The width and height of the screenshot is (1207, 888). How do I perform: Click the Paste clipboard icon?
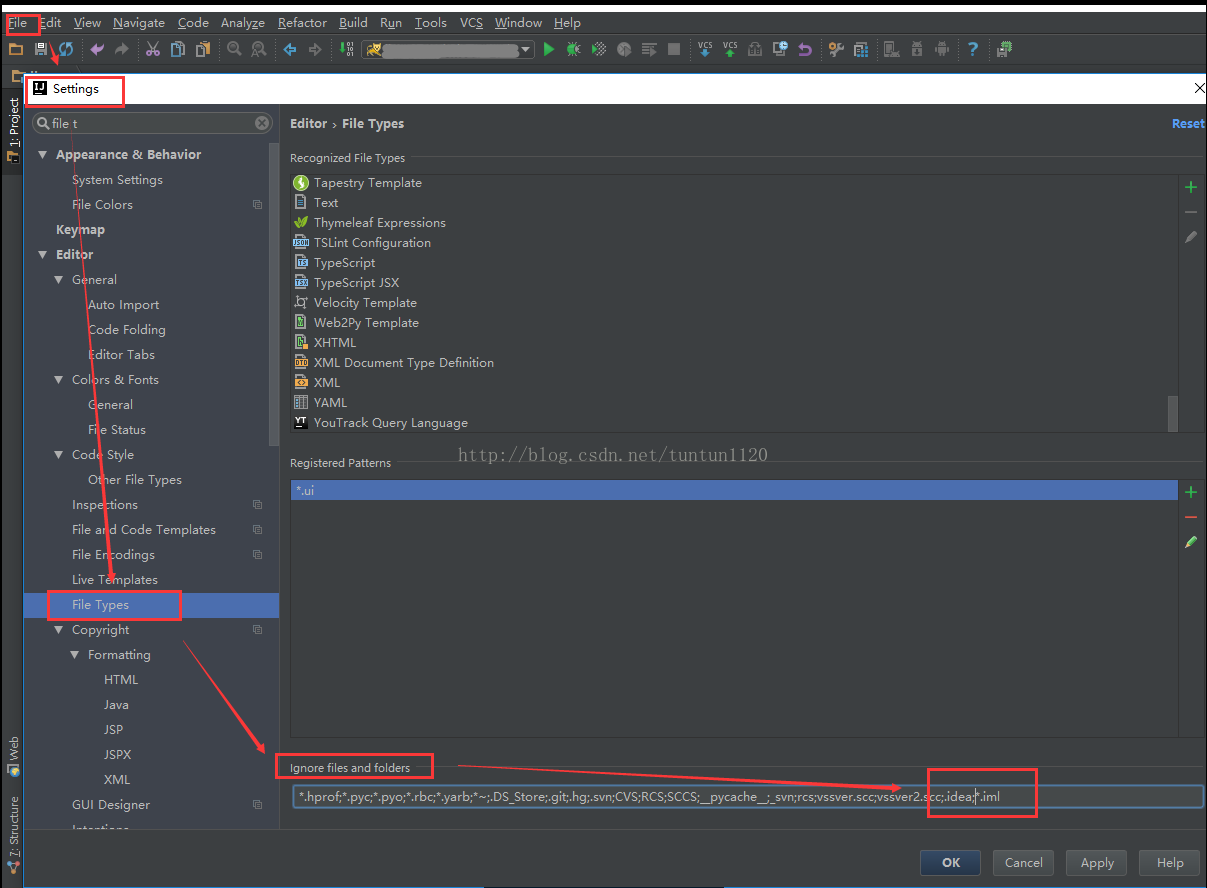point(203,49)
